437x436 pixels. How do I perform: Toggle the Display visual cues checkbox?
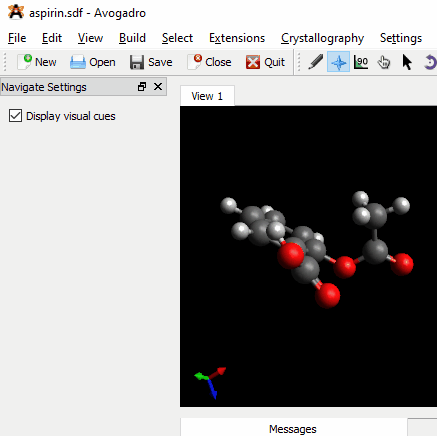tap(15, 116)
